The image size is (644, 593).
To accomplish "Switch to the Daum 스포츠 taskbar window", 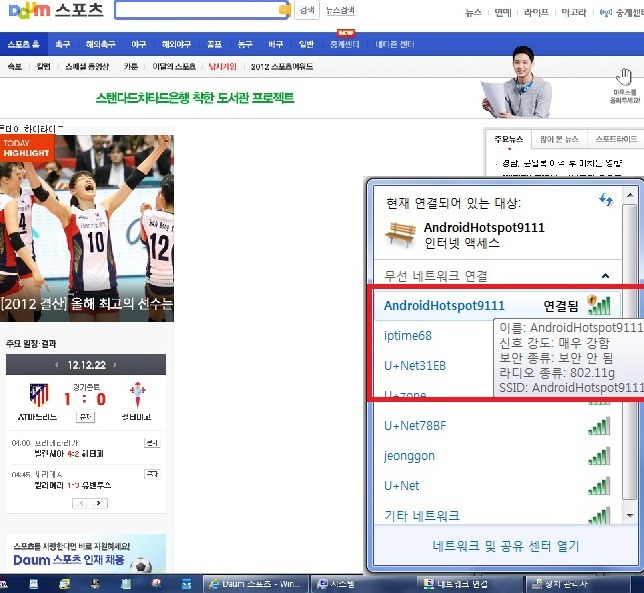I will [256, 584].
